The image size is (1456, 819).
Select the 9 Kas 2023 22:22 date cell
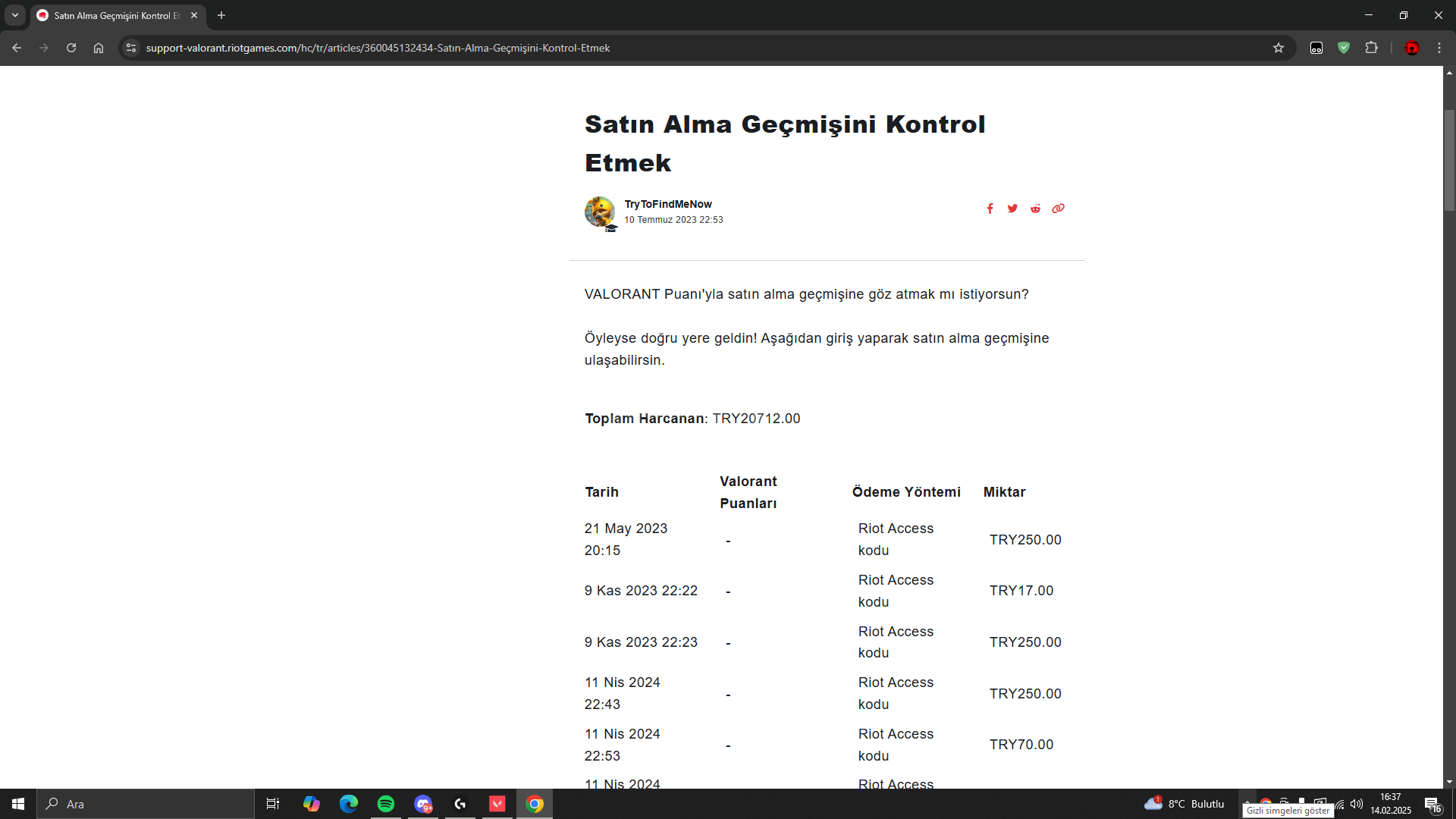tap(641, 591)
